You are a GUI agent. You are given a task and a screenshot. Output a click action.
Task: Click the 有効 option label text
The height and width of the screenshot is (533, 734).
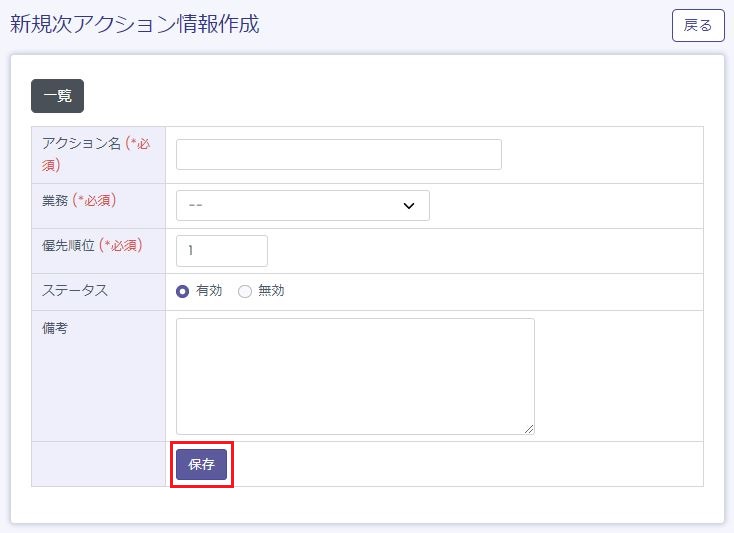click(x=209, y=291)
